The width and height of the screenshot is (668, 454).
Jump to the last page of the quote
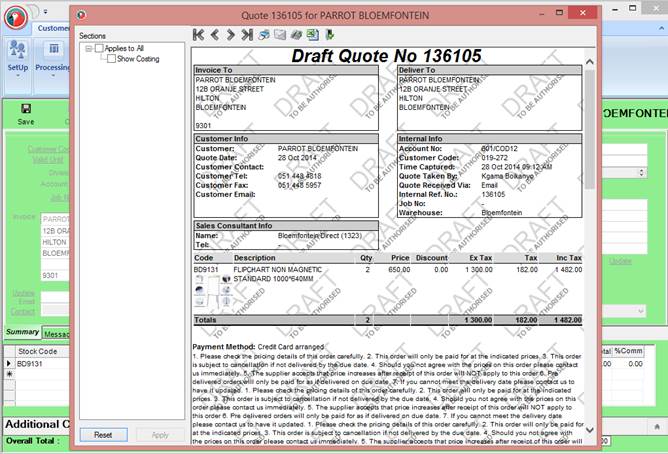click(246, 34)
